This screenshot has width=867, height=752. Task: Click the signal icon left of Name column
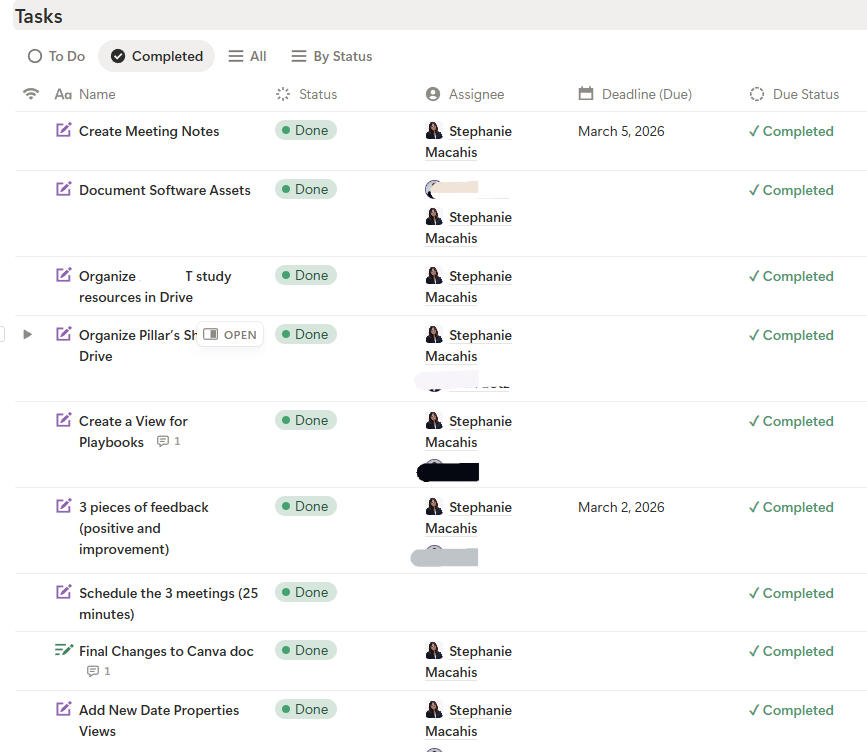click(x=31, y=94)
